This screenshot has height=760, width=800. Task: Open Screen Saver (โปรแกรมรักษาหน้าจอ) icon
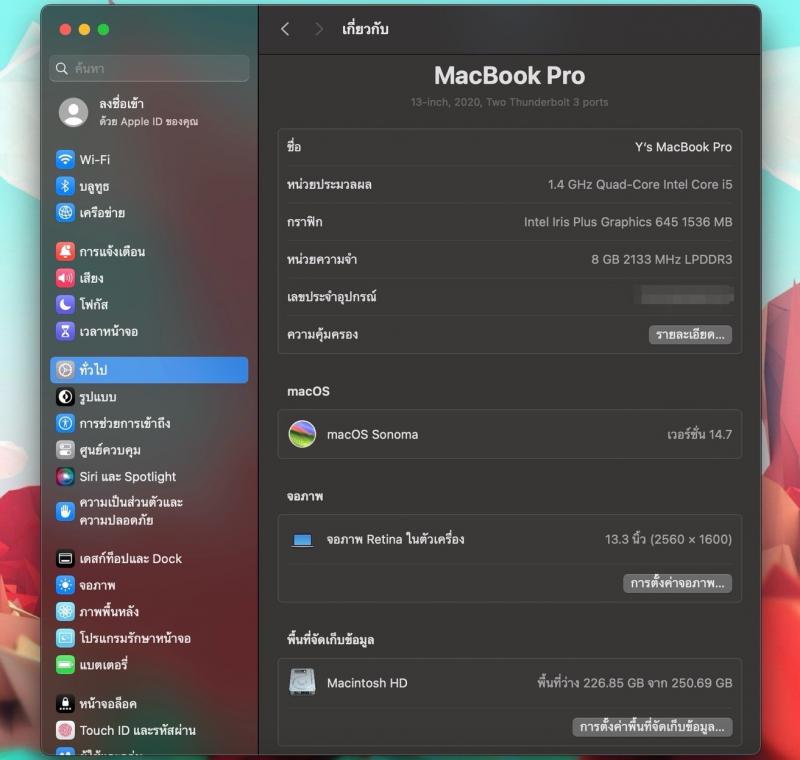[x=65, y=638]
